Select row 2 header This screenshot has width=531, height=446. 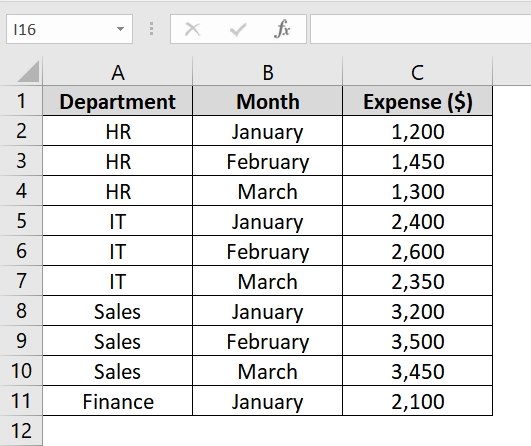(21, 131)
